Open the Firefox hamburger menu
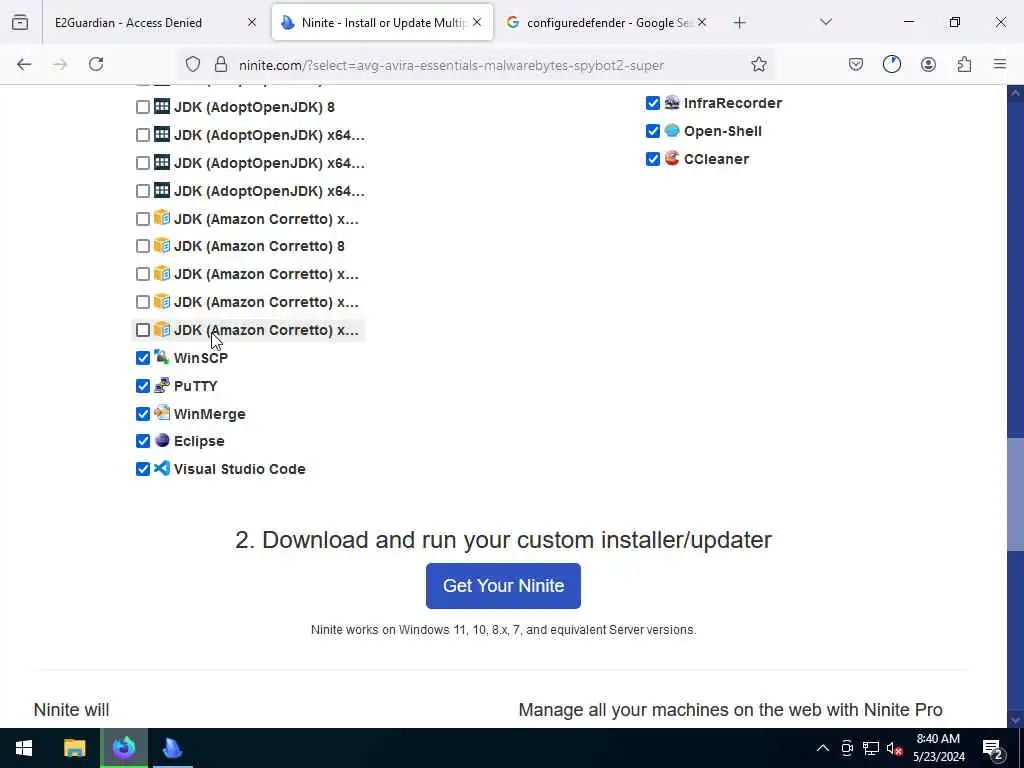Viewport: 1024px width, 768px height. (x=1000, y=64)
